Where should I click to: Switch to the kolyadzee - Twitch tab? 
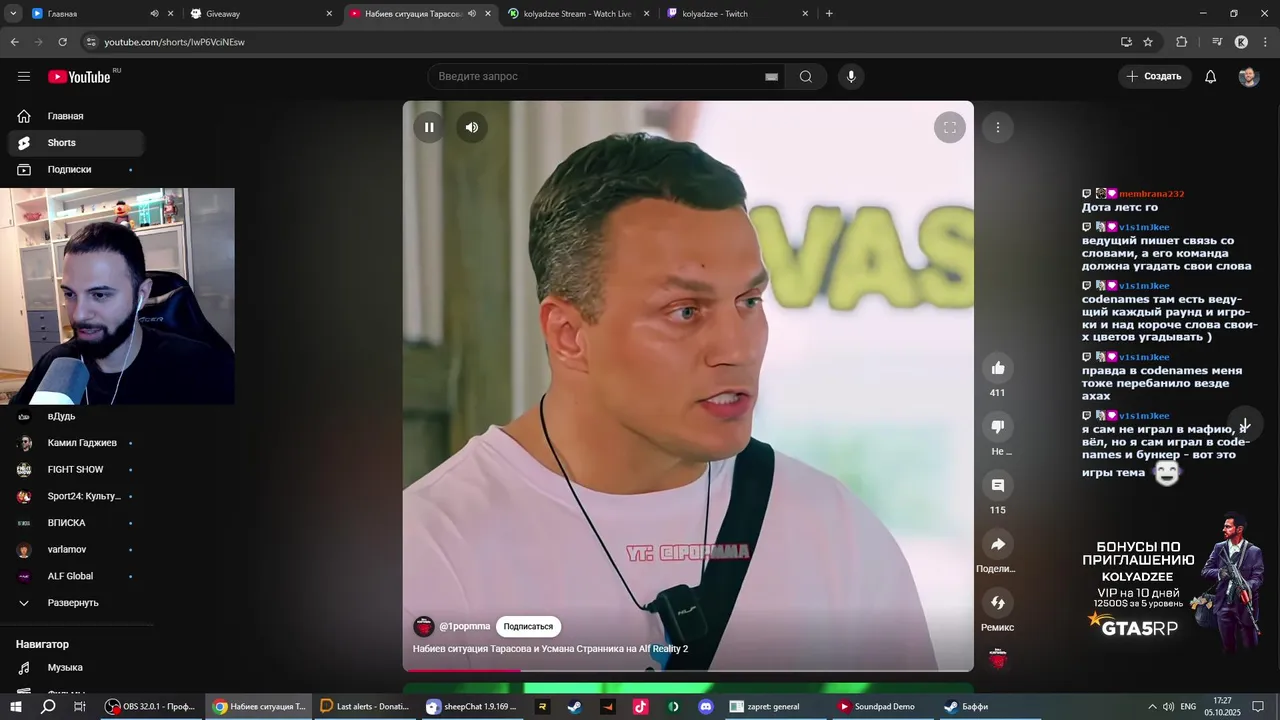pos(736,14)
